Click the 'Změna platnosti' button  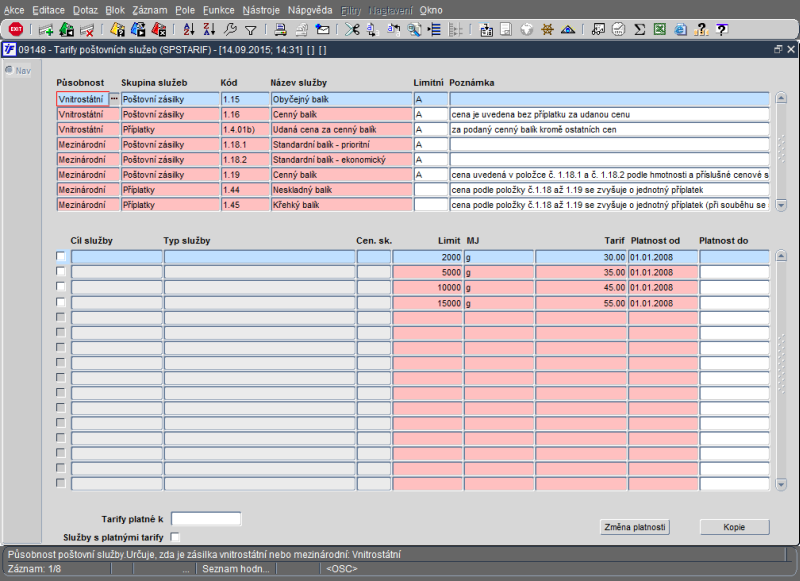pos(635,527)
